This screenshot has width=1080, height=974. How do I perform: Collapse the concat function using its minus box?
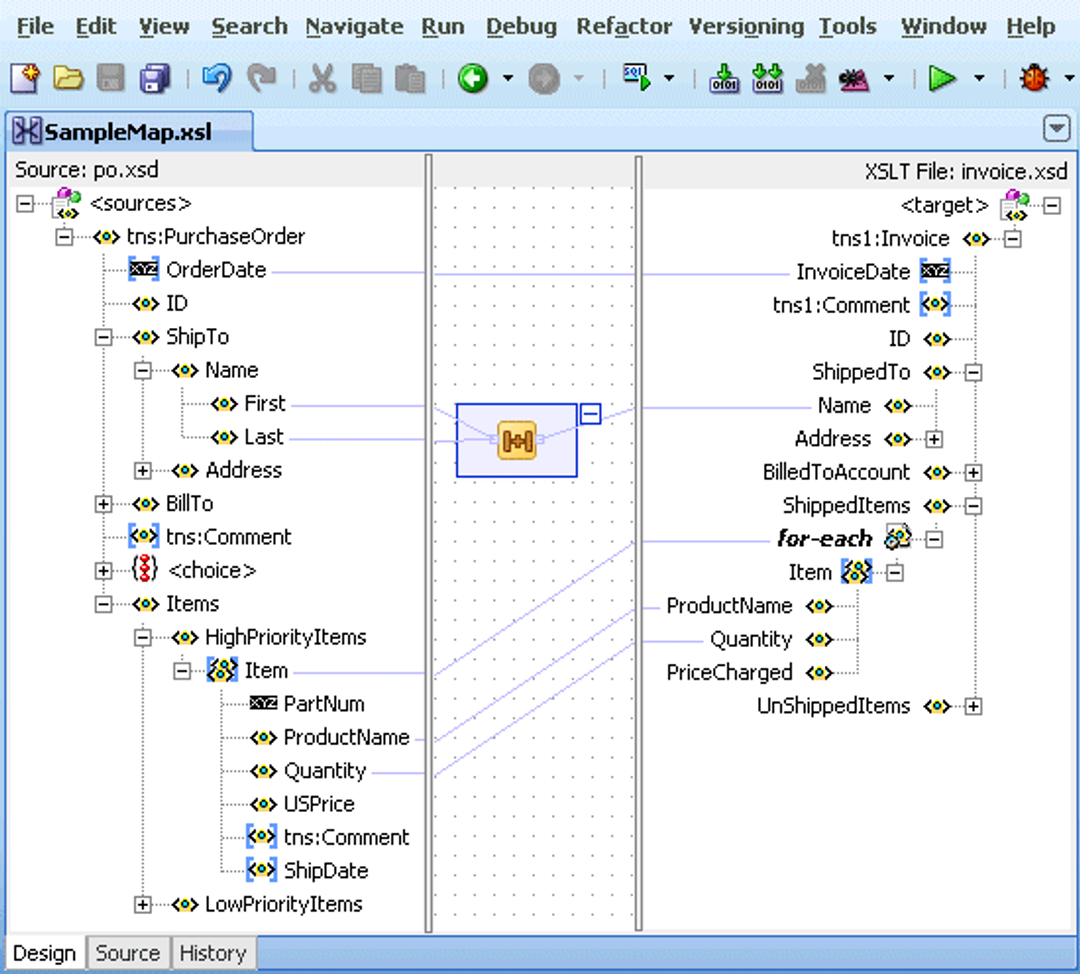point(590,414)
